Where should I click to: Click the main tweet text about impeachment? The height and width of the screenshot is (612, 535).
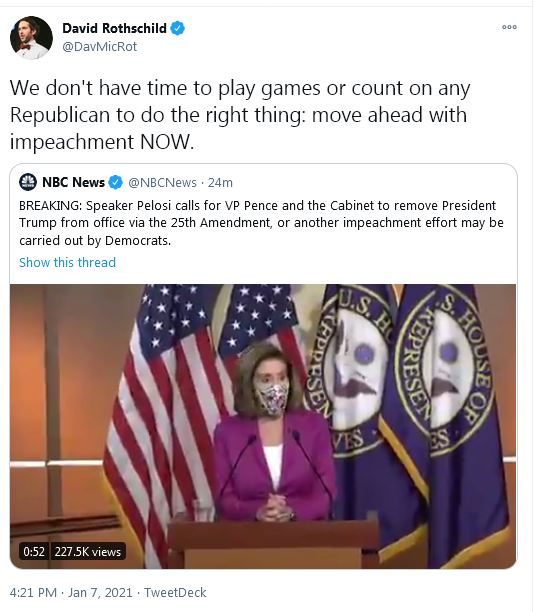pos(240,114)
